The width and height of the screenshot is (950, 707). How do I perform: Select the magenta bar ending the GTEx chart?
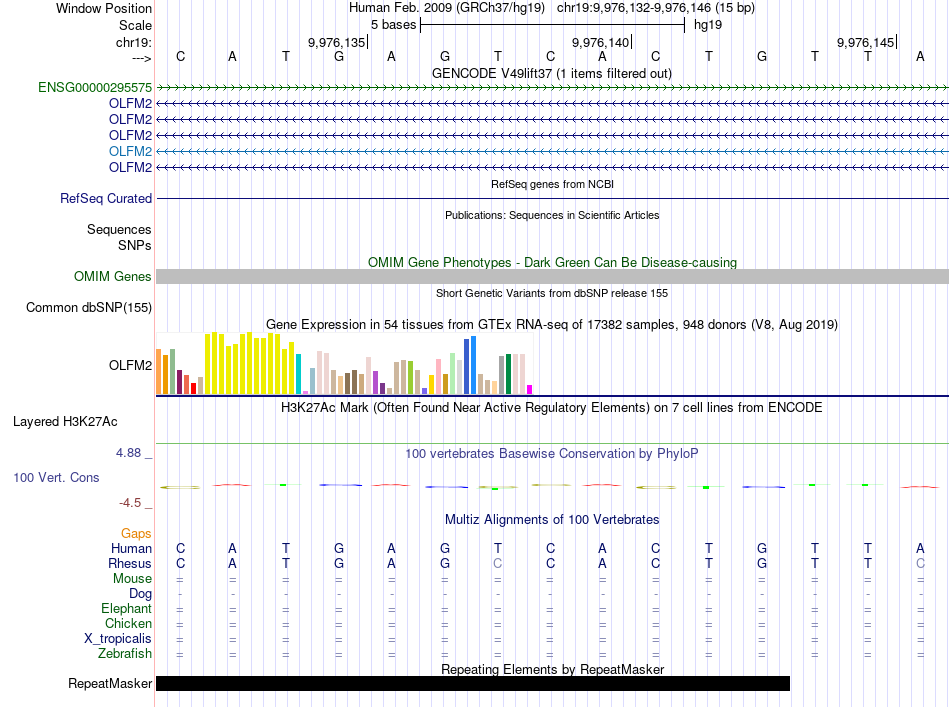pos(530,390)
